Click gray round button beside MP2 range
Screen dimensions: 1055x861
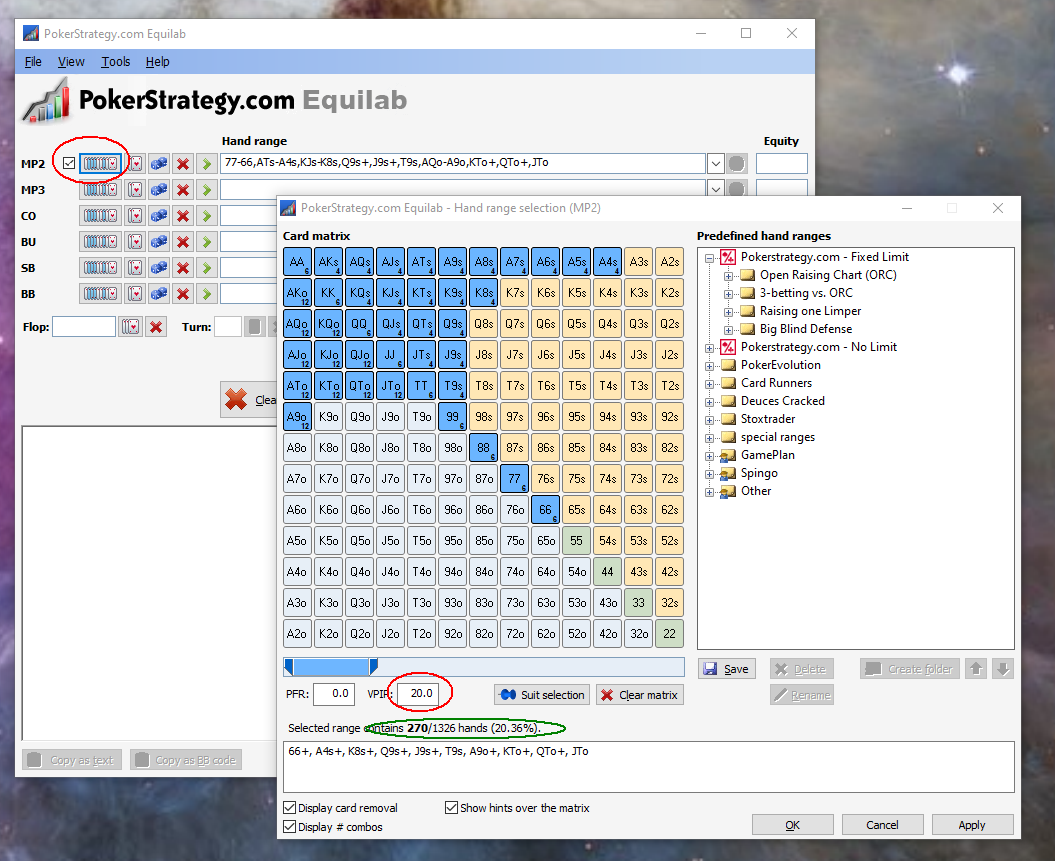pyautogui.click(x=737, y=163)
